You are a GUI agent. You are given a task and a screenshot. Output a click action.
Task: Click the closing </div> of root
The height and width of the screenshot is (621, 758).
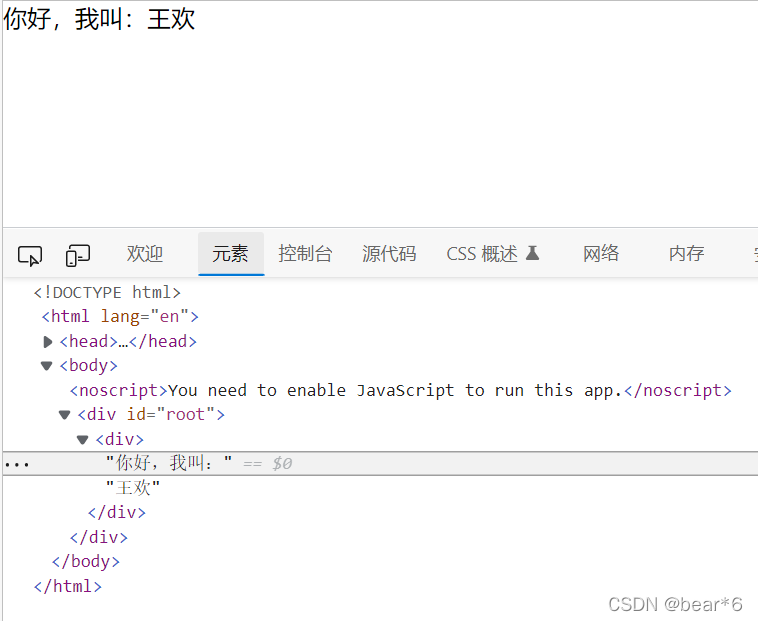tap(99, 537)
